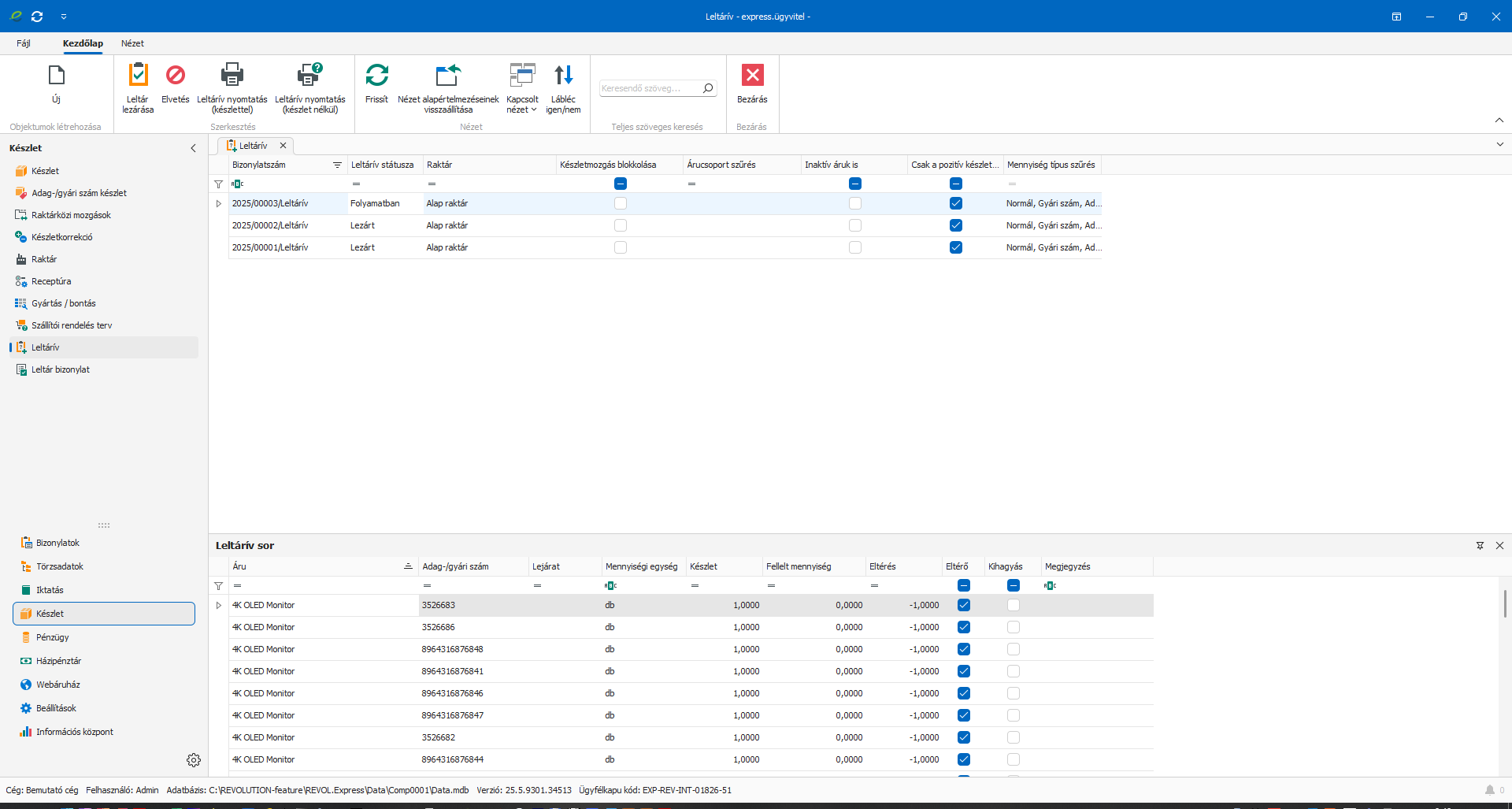This screenshot has width=1512, height=809.
Task: Expand the 2025/00003/Leltárív row
Action: point(219,203)
